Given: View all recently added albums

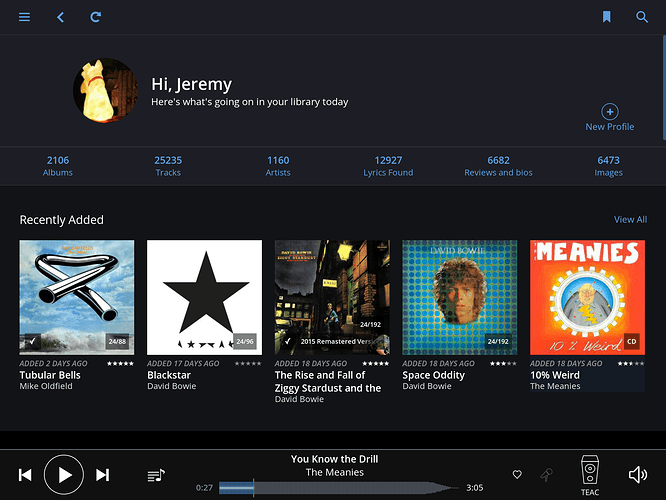Looking at the screenshot, I should [x=630, y=220].
